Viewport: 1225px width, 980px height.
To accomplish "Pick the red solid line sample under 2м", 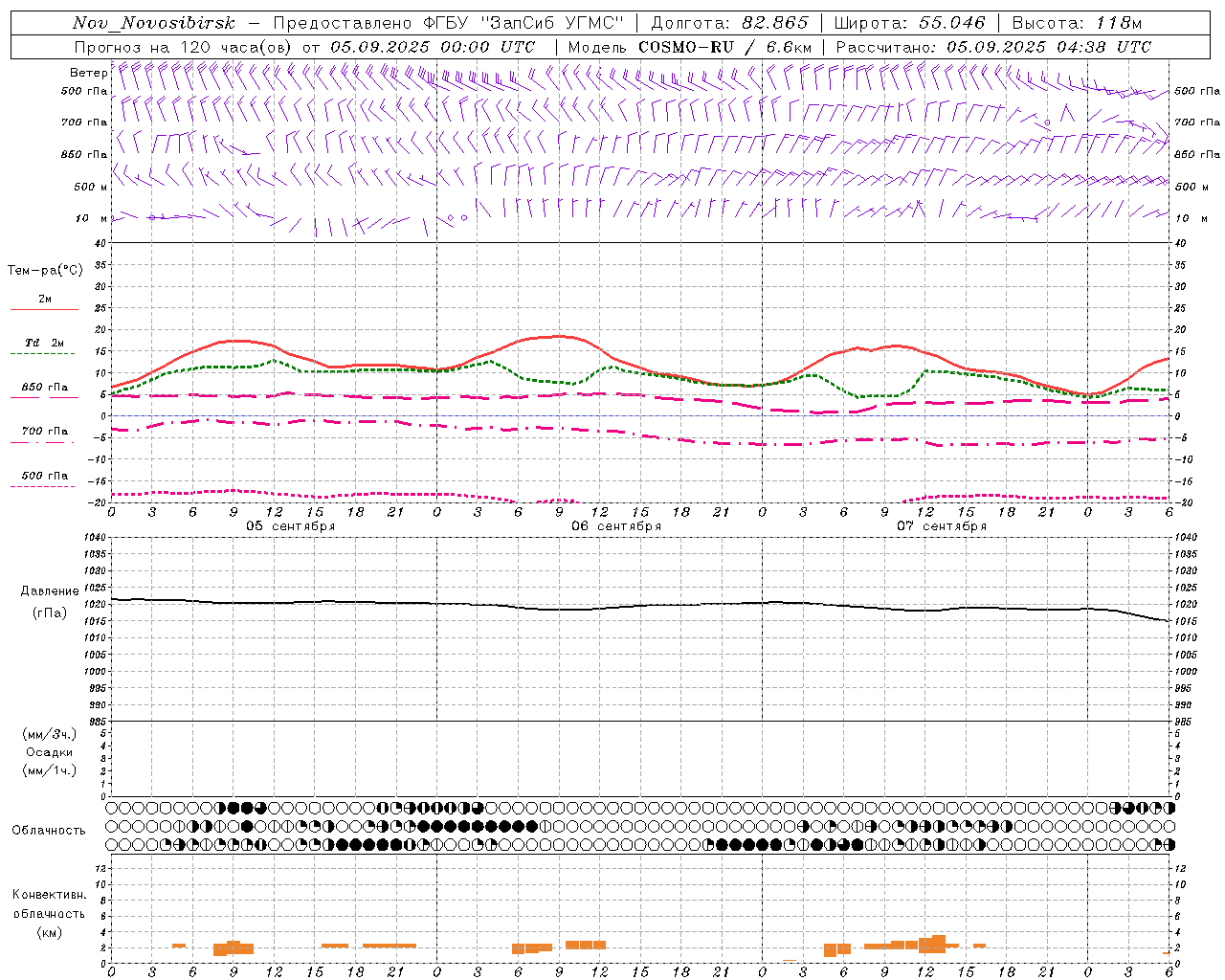I will click(x=44, y=310).
